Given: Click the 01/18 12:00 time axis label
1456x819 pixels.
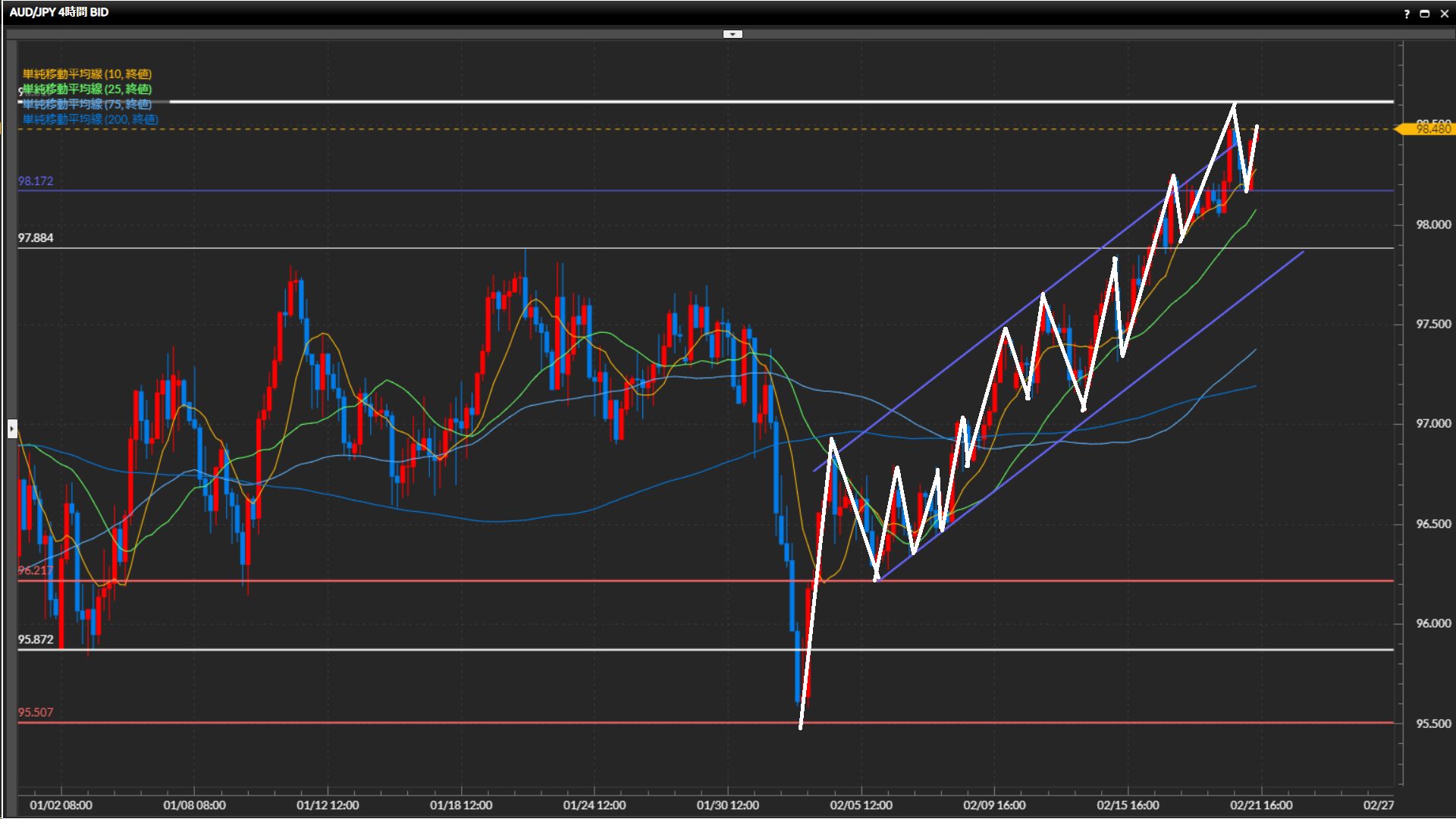Looking at the screenshot, I should click(461, 805).
